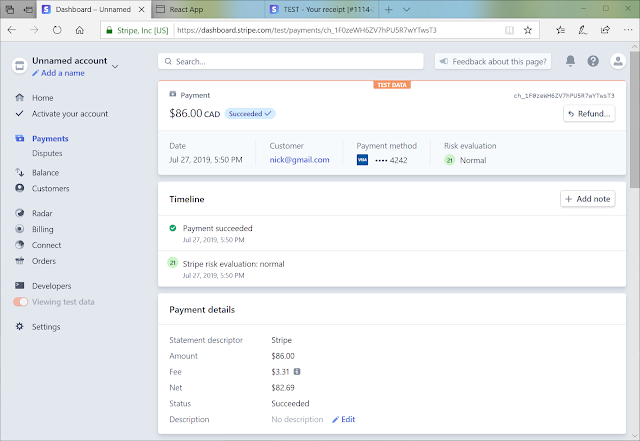Click the Succeeded status badge
The height and width of the screenshot is (441, 640).
click(x=250, y=114)
